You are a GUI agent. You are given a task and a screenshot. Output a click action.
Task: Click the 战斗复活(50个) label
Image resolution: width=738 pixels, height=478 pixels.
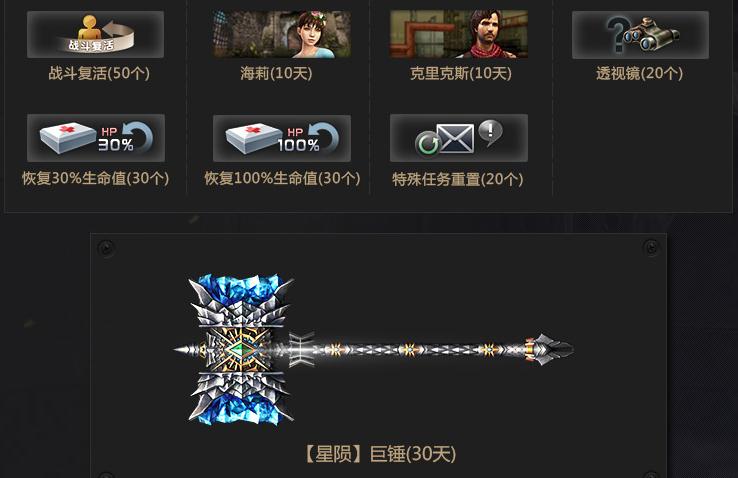point(99,73)
